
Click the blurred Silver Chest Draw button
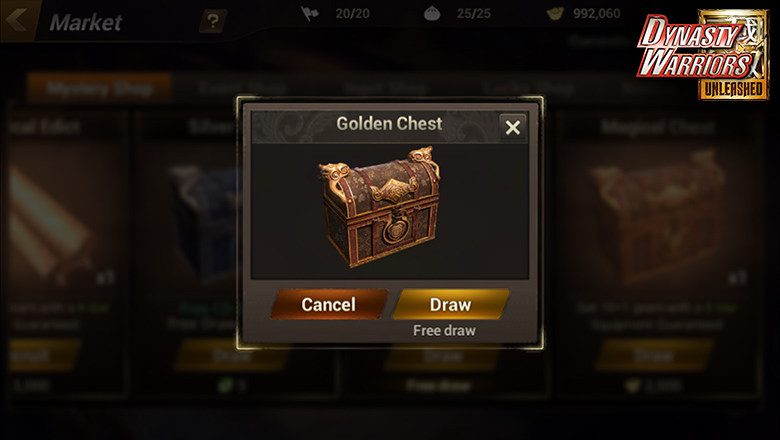tap(231, 355)
